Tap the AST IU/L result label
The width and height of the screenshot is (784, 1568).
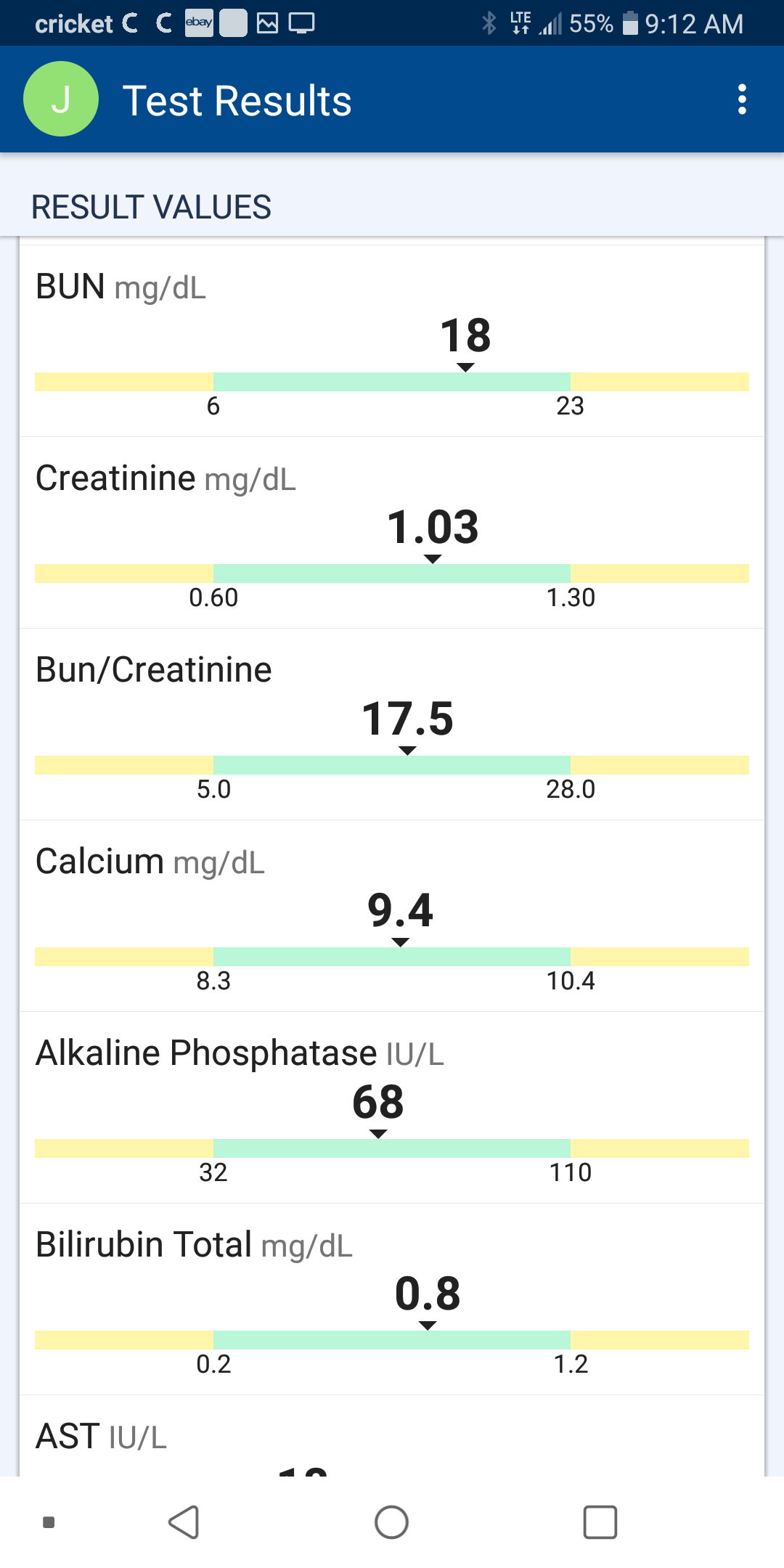pyautogui.click(x=101, y=1437)
